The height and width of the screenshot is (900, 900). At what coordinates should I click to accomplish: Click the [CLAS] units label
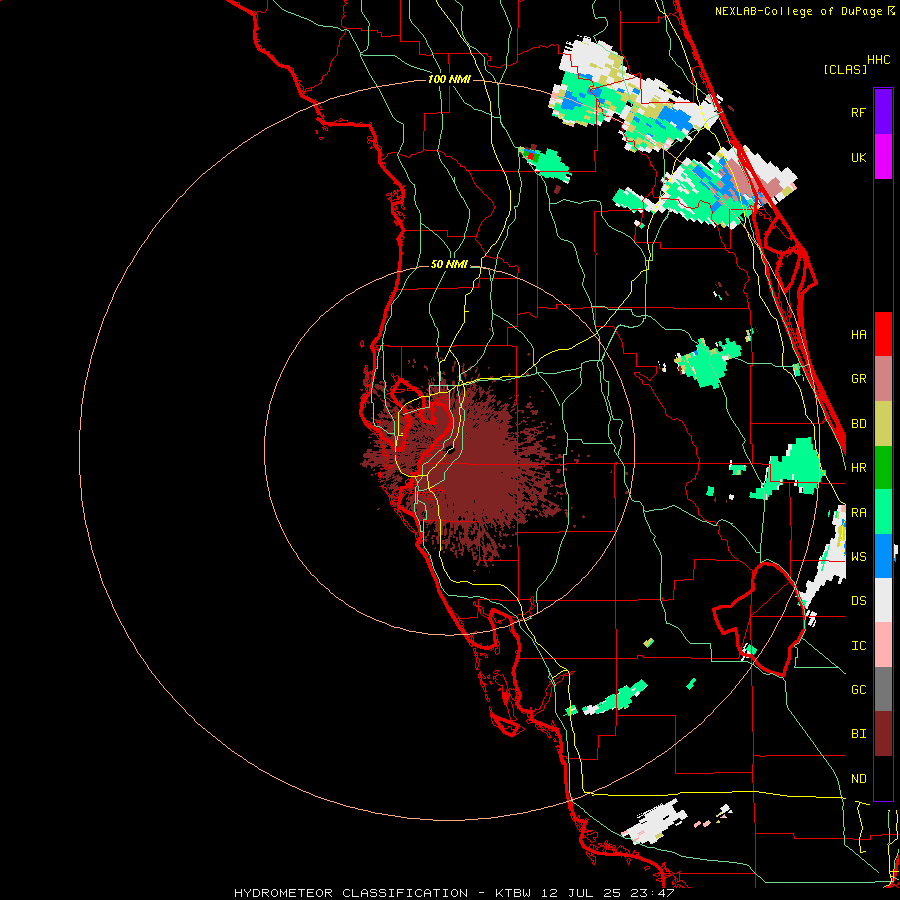click(x=845, y=70)
